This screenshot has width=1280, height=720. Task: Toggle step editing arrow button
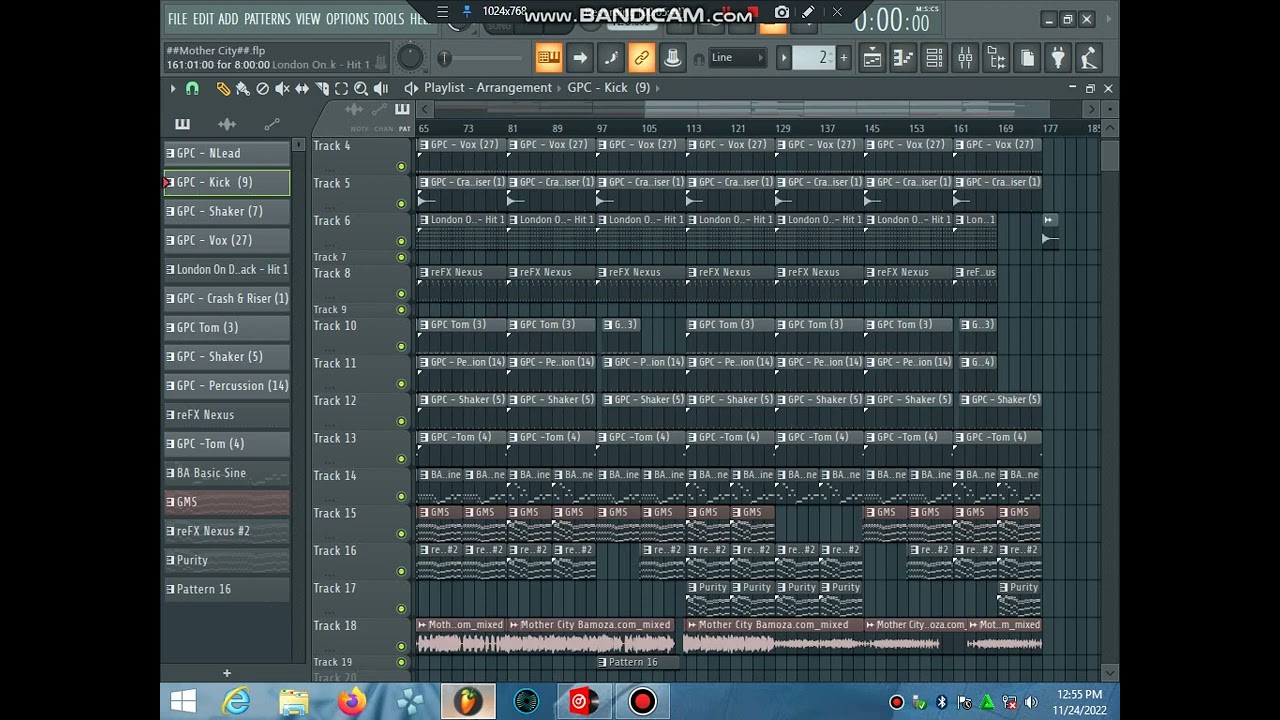(x=580, y=58)
